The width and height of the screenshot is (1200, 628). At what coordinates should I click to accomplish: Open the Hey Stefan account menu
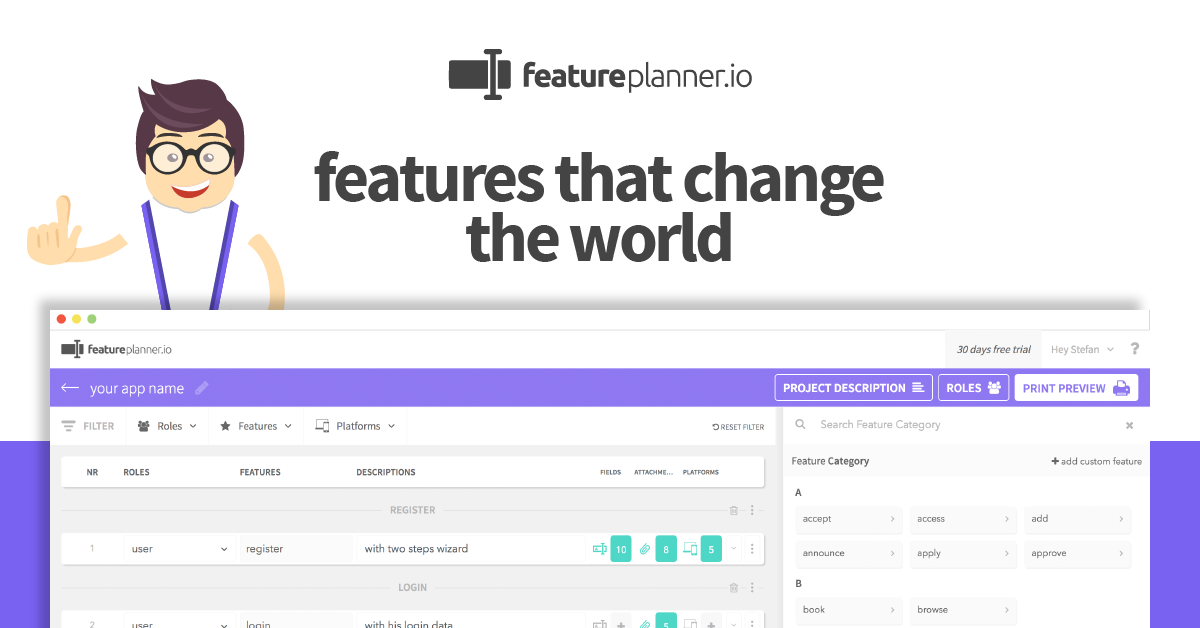point(1082,349)
